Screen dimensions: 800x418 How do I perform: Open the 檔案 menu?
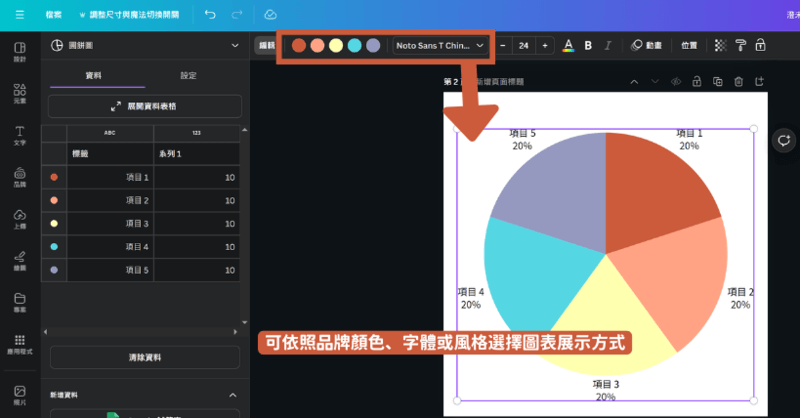54,15
